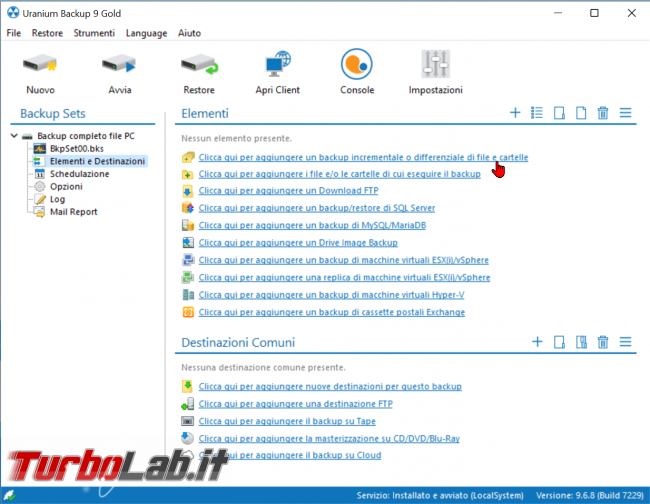
Task: Add an incremental or differential backup link
Action: pos(363,158)
